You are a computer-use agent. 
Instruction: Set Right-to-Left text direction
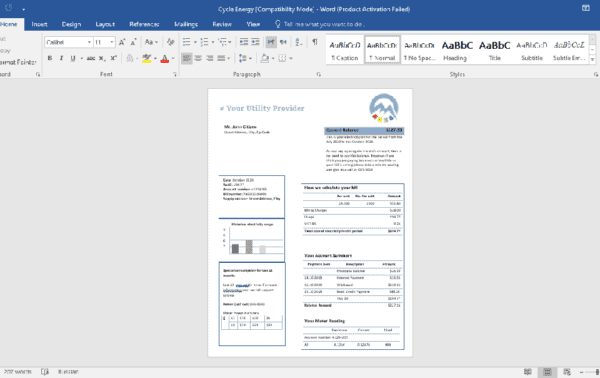(283, 42)
